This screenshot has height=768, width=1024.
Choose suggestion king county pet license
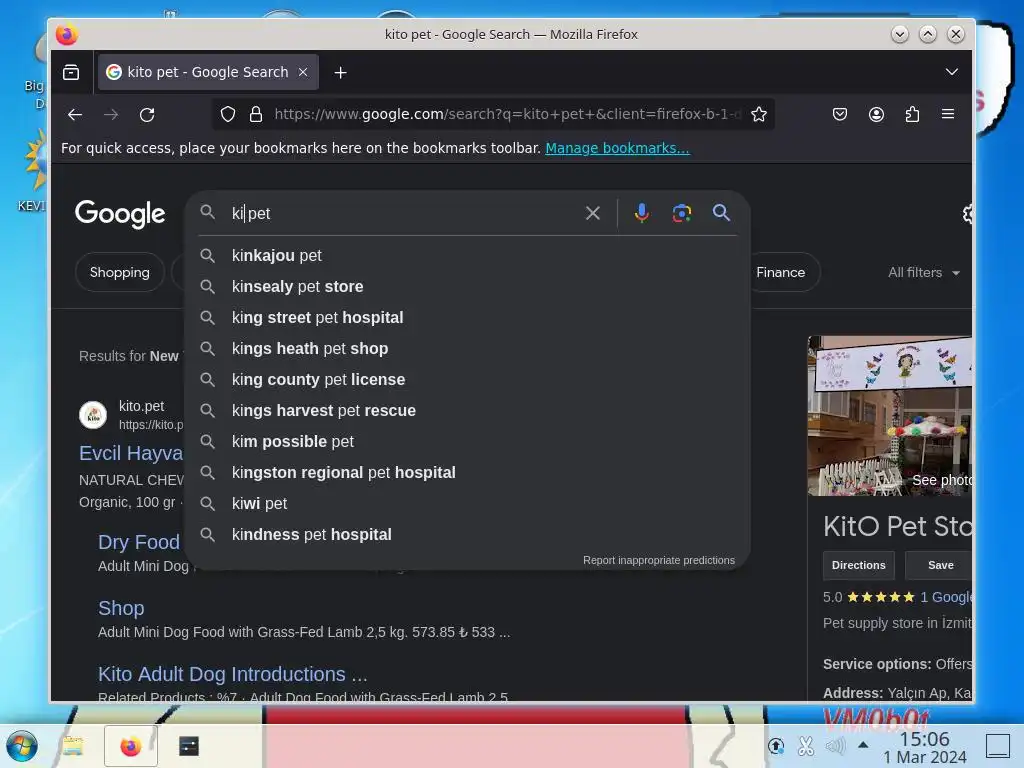point(467,379)
